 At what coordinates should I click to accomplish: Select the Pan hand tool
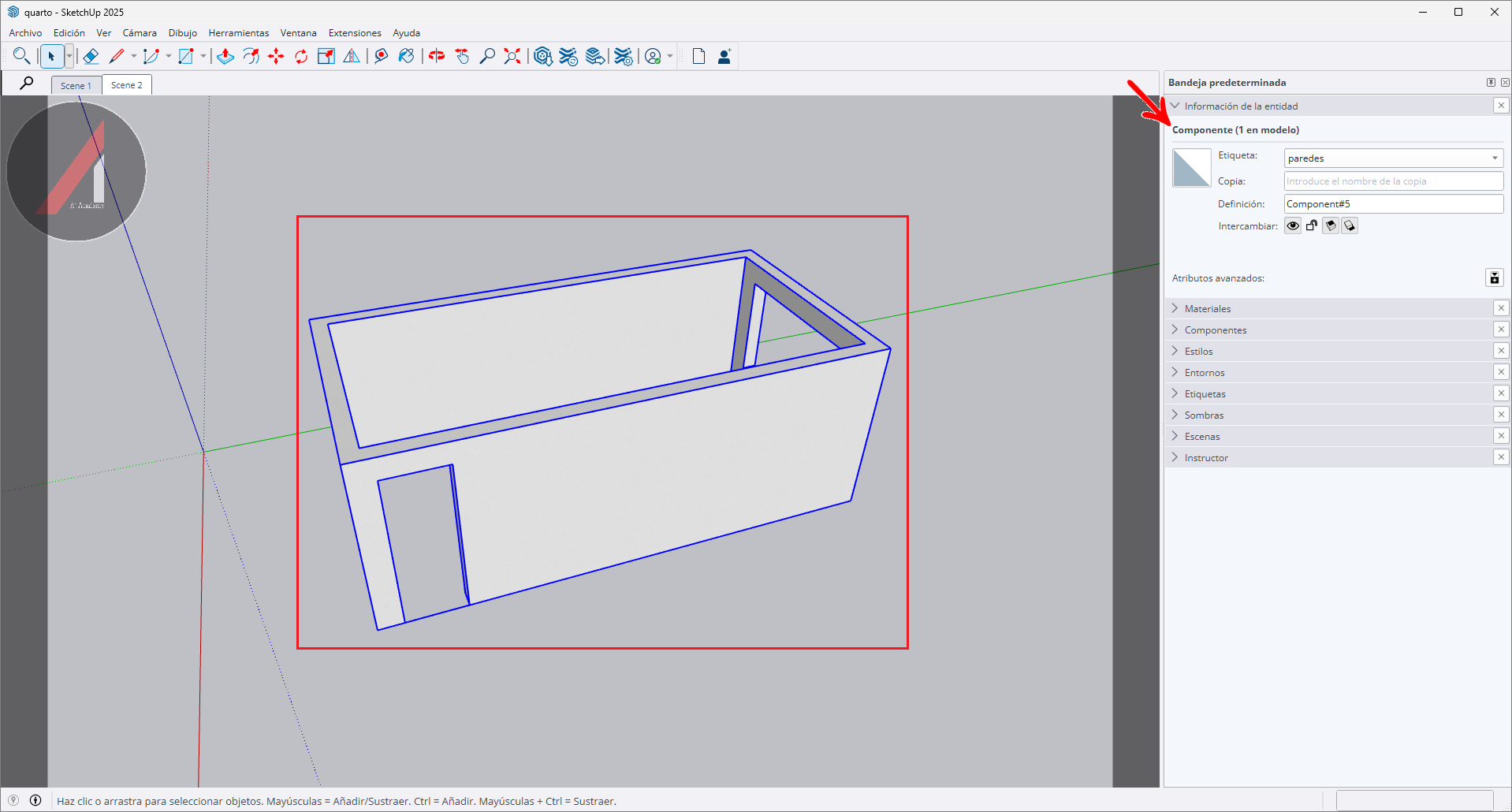coord(462,56)
